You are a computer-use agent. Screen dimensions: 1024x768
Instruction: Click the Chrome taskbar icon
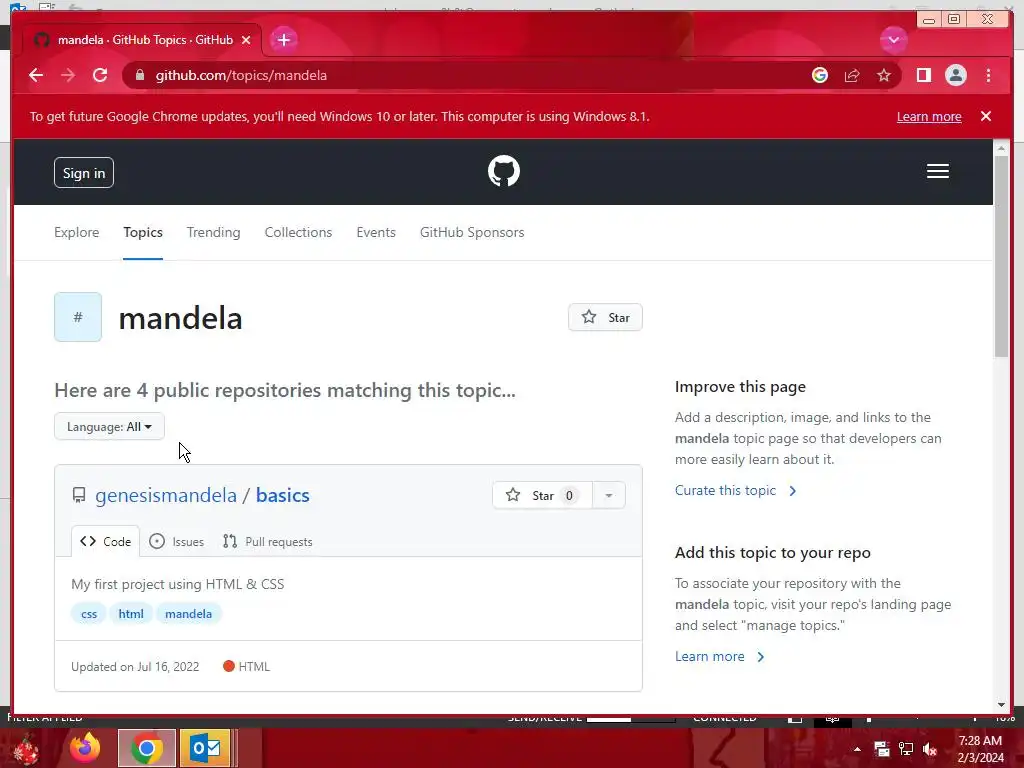(146, 748)
